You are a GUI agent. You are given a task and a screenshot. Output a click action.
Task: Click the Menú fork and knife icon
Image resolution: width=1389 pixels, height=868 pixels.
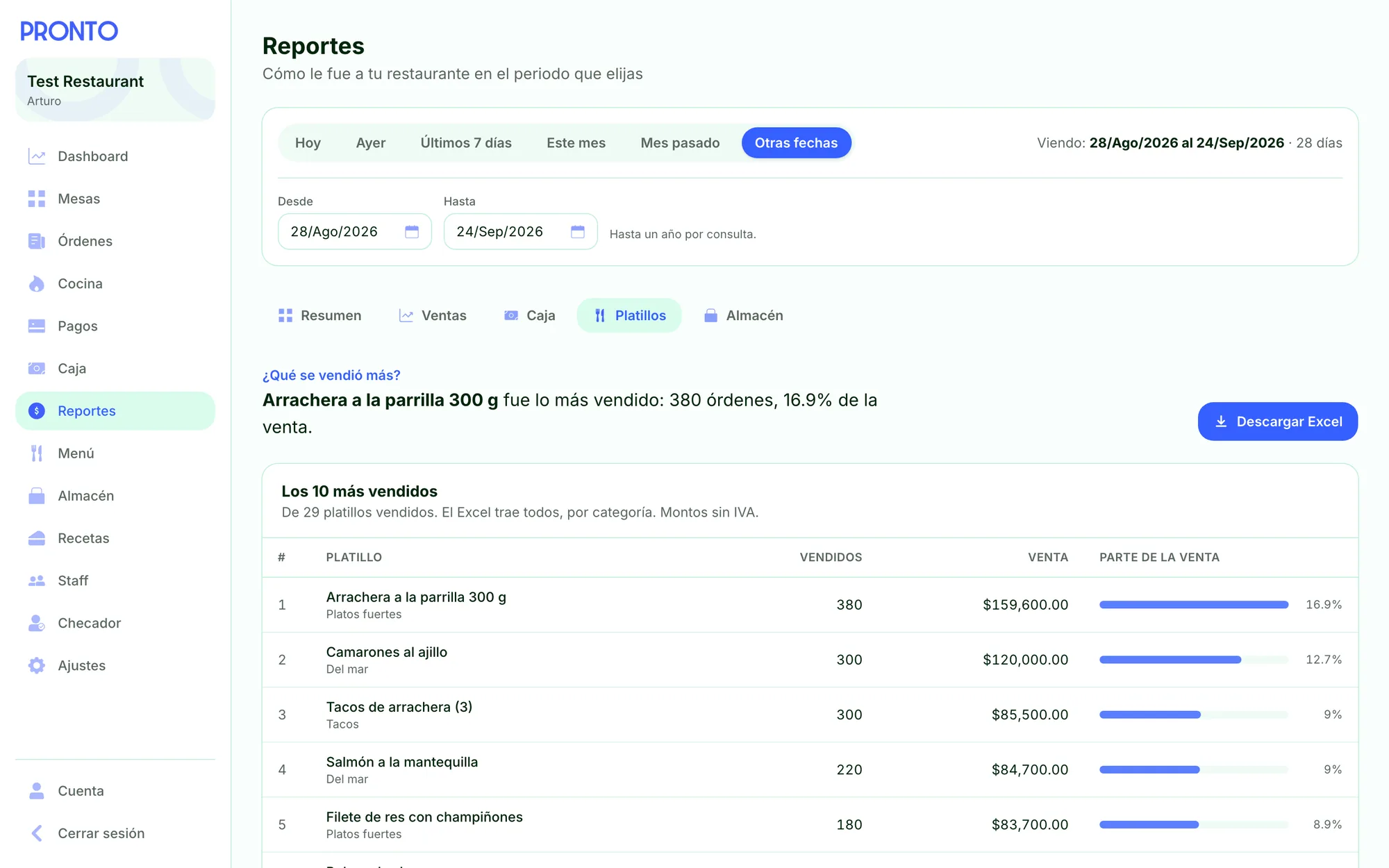pyautogui.click(x=37, y=453)
